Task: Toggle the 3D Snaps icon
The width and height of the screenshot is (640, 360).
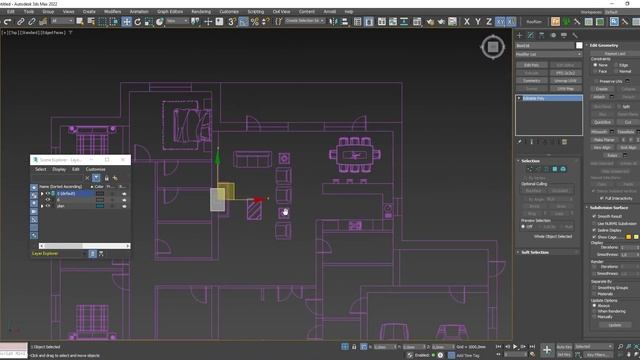Action: [x=232, y=22]
